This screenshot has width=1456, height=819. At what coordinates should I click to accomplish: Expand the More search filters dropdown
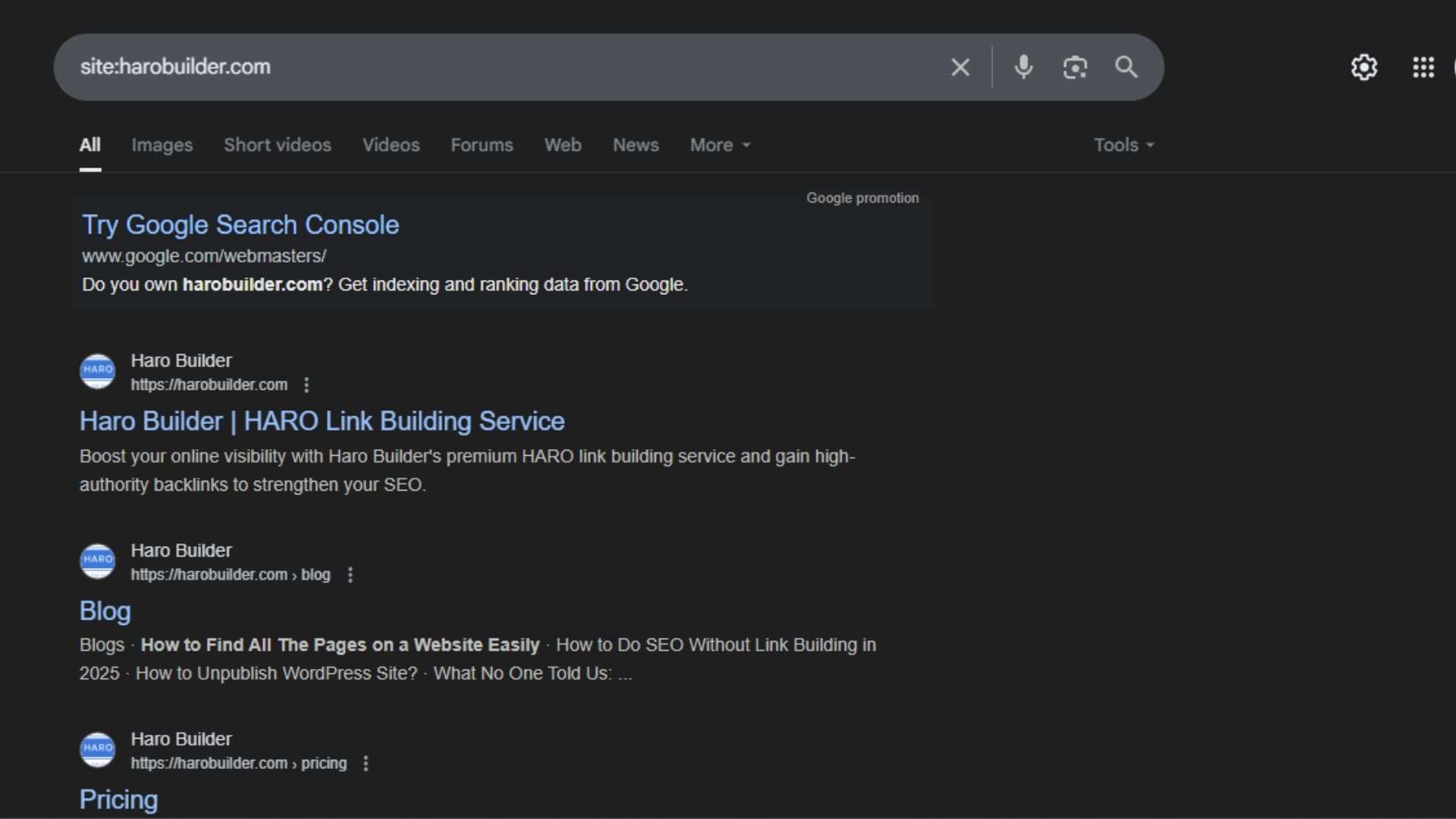[x=720, y=145]
